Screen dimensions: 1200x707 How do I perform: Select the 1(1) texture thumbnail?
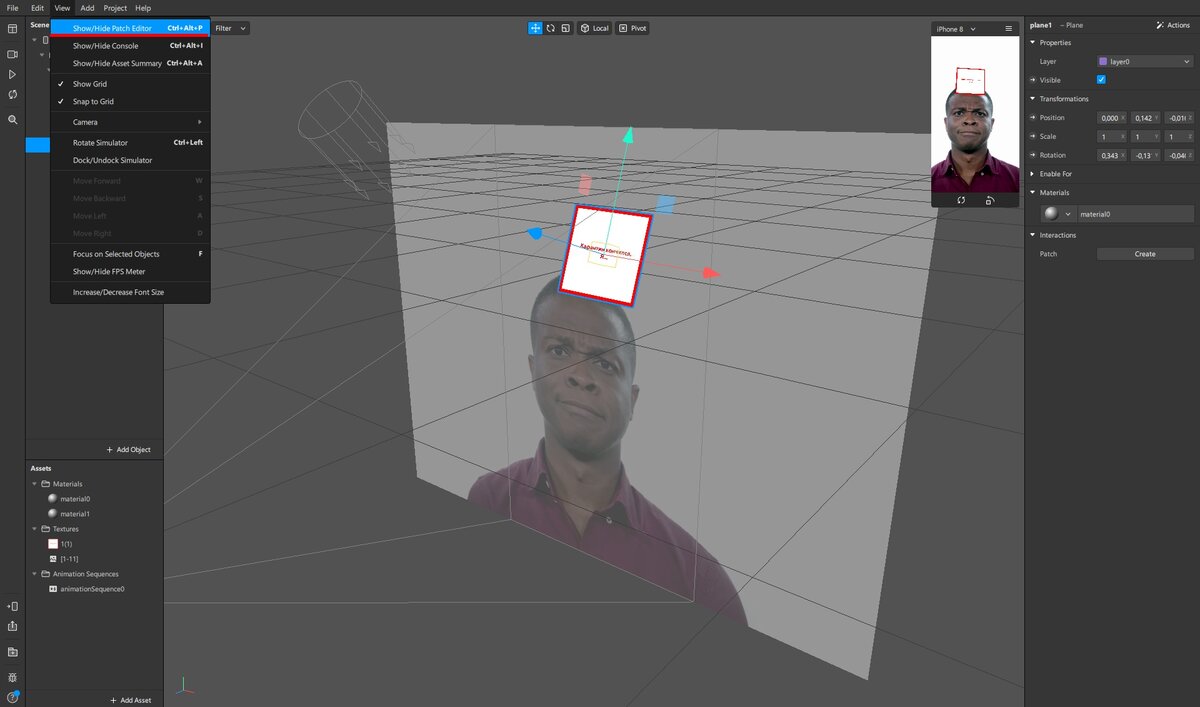[53, 544]
